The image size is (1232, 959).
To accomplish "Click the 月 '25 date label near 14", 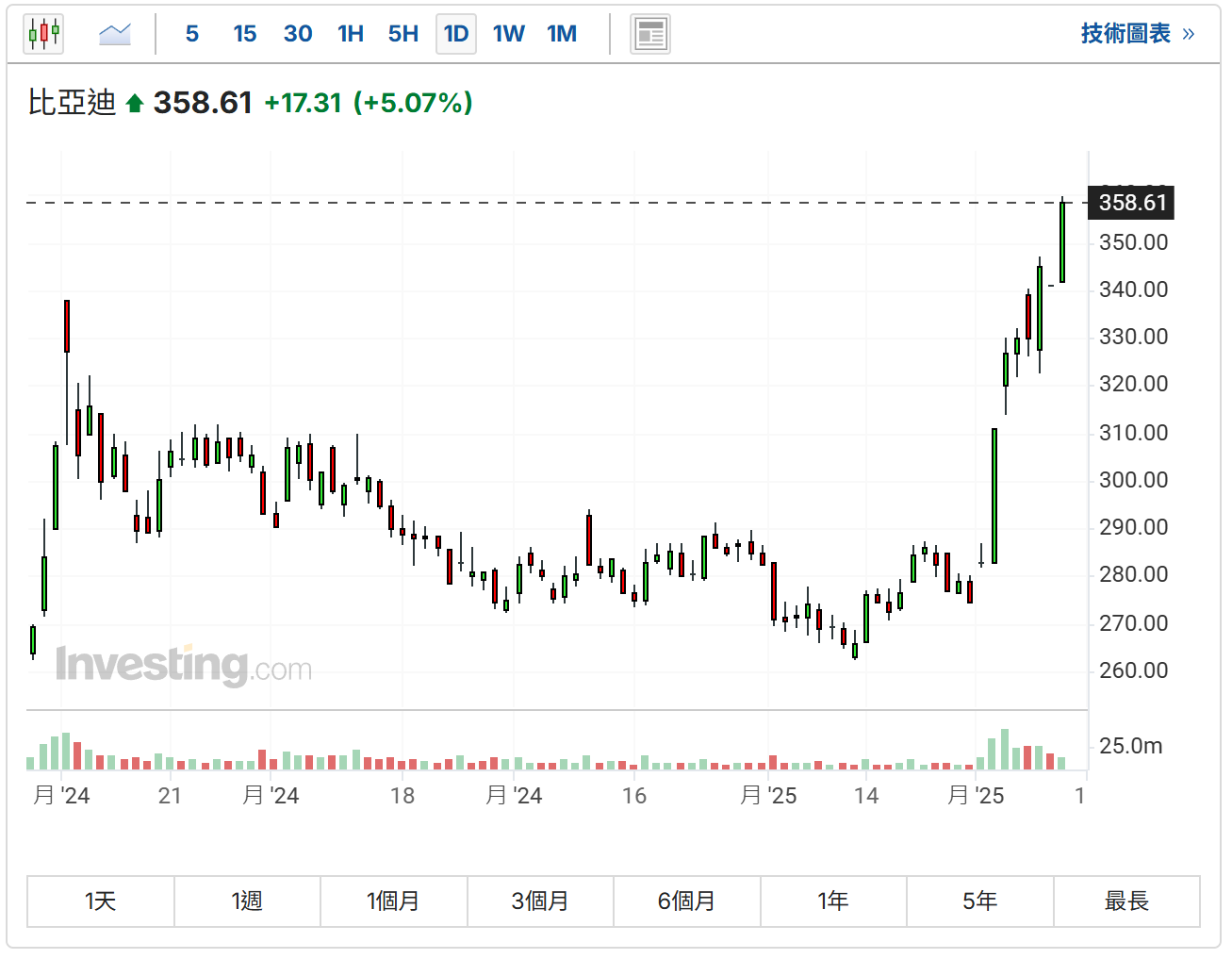I will (x=768, y=796).
